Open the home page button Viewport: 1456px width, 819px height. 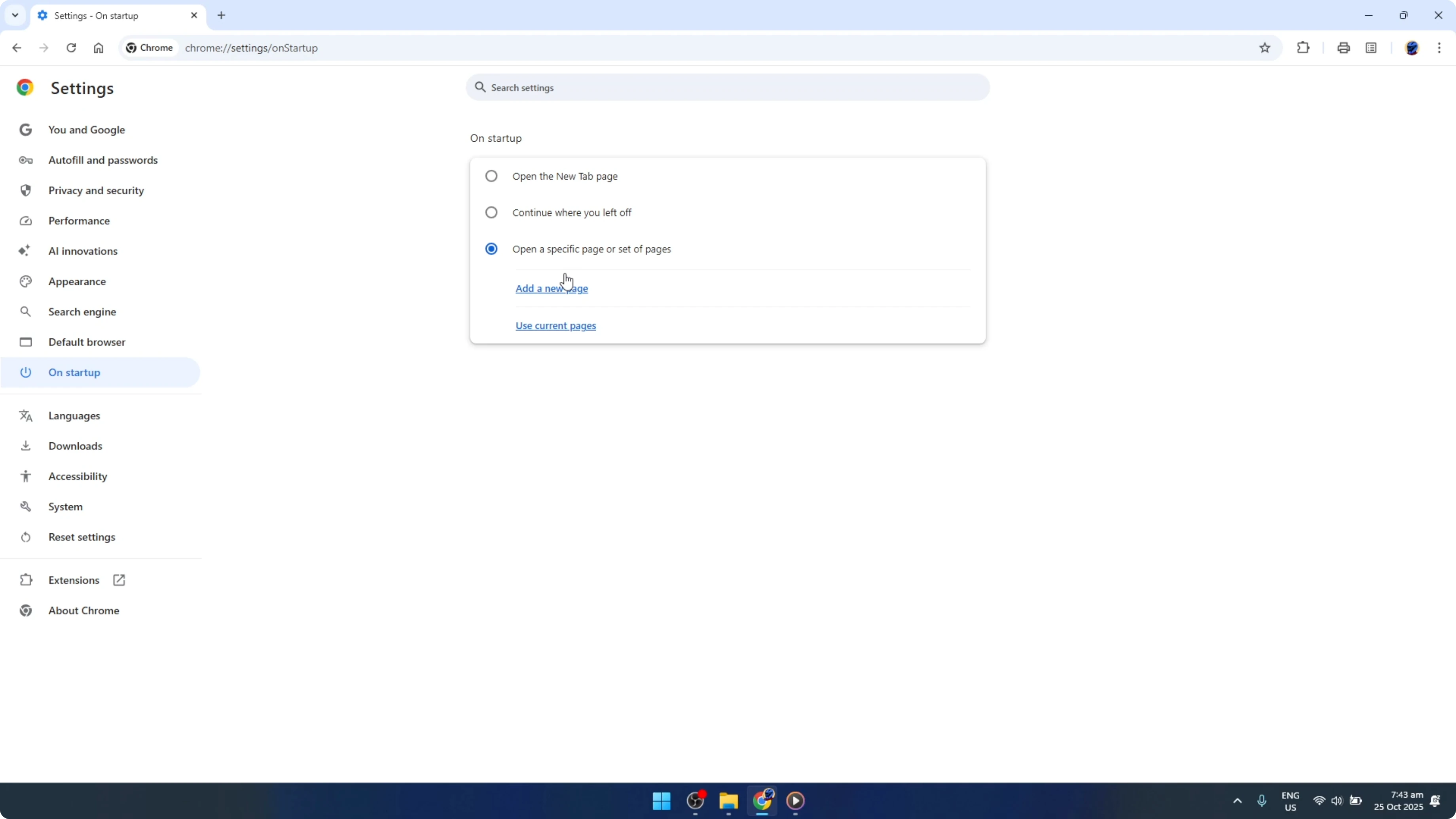[x=99, y=48]
